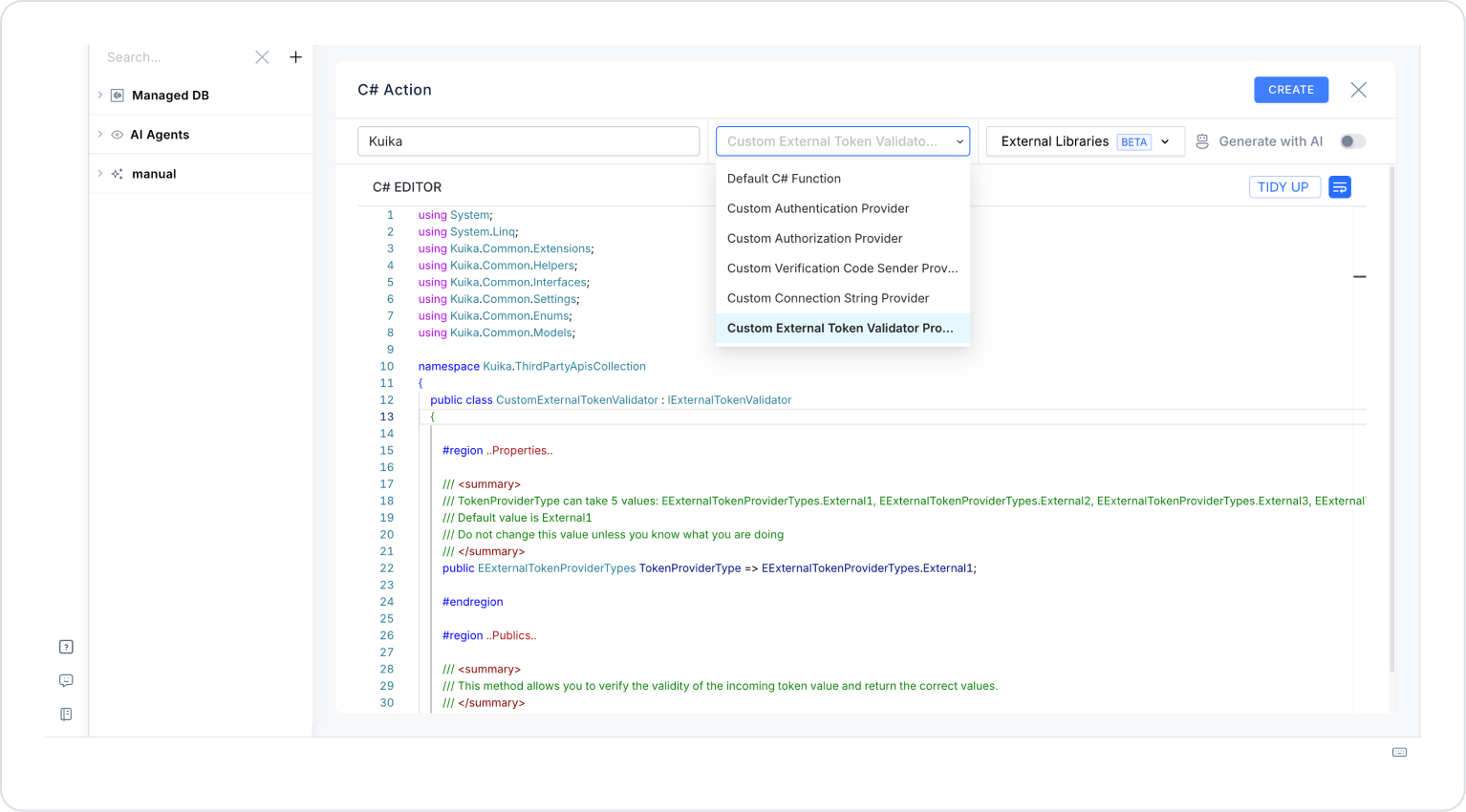Image resolution: width=1466 pixels, height=812 pixels.
Task: Click the Kuika name input field
Action: 528,141
